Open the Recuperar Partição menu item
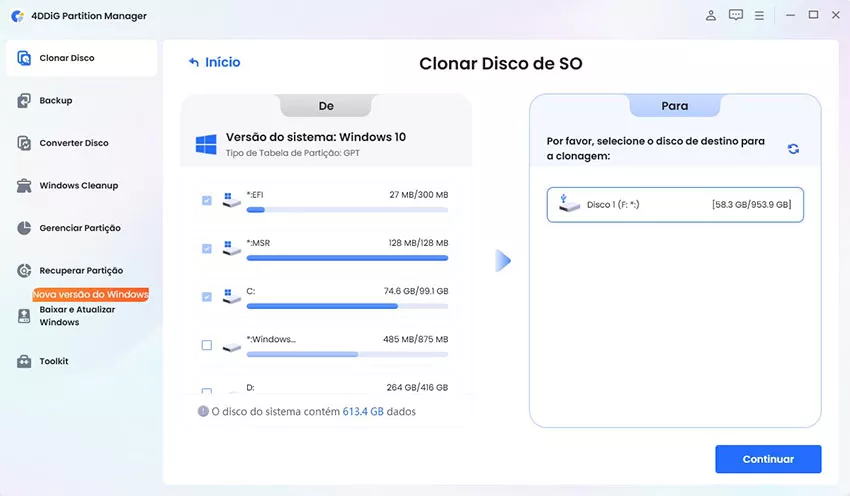Image resolution: width=850 pixels, height=496 pixels. [81, 270]
